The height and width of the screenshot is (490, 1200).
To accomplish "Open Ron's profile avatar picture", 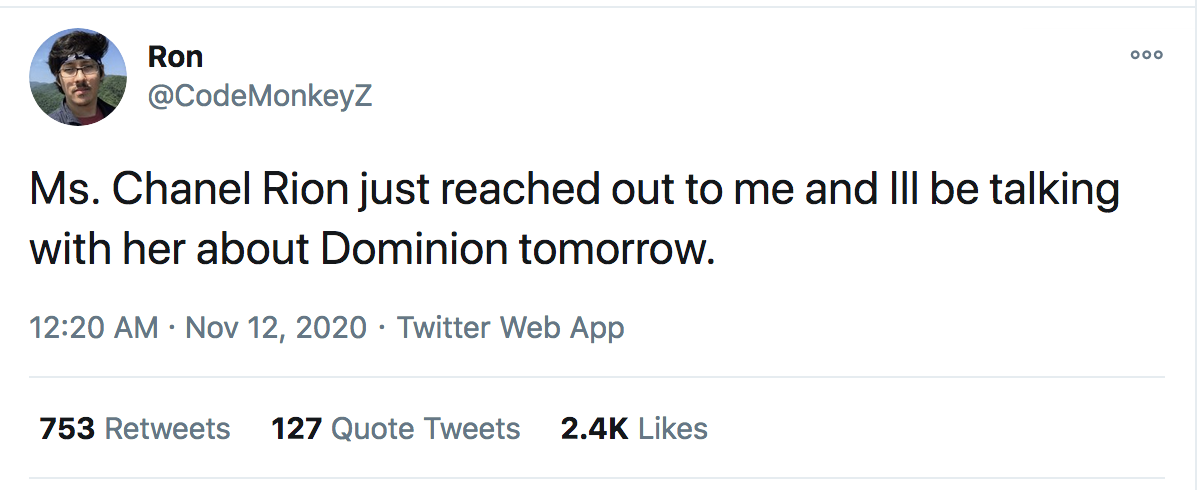I will (x=78, y=77).
